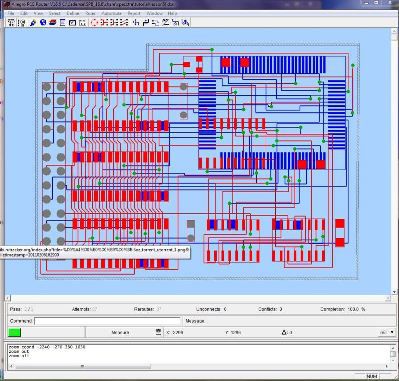Click the rightmost toolbar icon
The height and width of the screenshot is (381, 399).
(186, 22)
